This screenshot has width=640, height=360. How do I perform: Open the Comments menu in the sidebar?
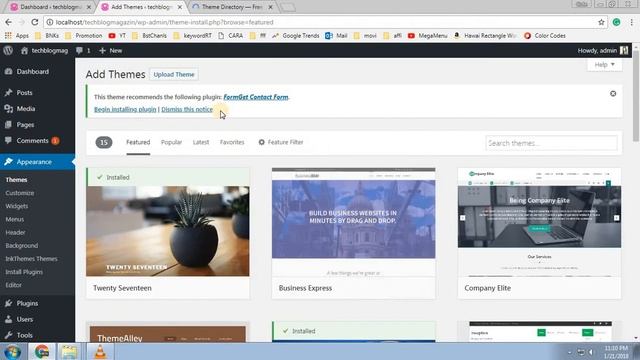(x=33, y=141)
